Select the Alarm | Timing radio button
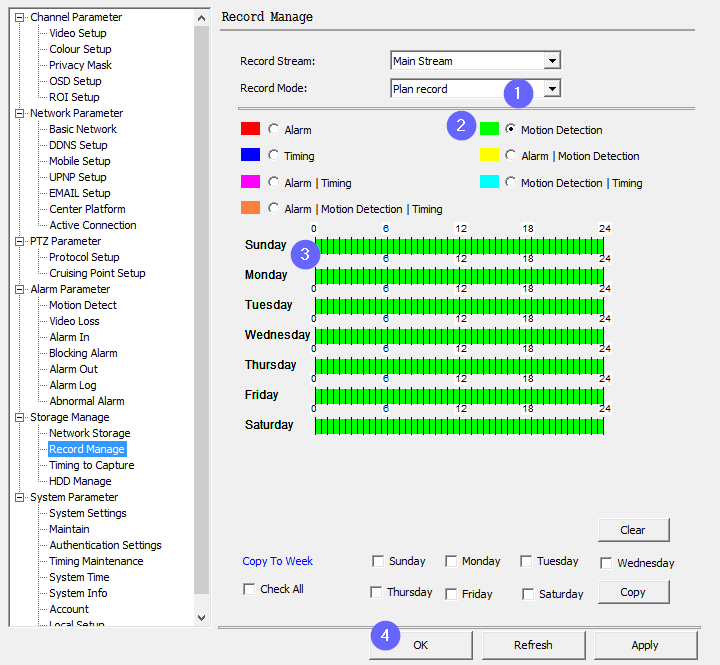 [274, 182]
